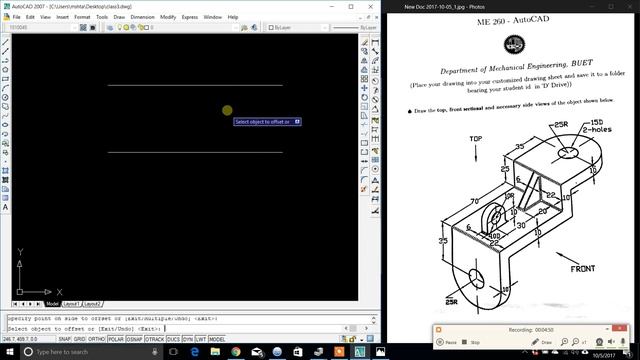Toggle DYN dynamic input

(x=188, y=339)
